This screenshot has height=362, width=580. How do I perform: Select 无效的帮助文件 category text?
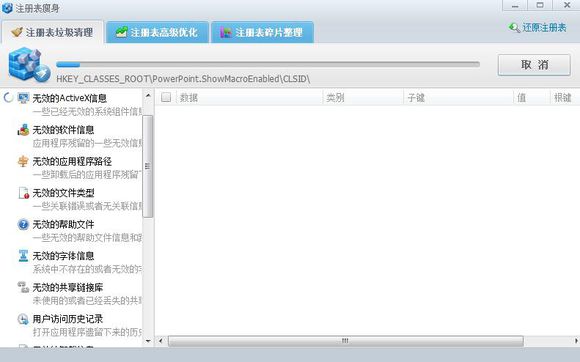[x=63, y=224]
